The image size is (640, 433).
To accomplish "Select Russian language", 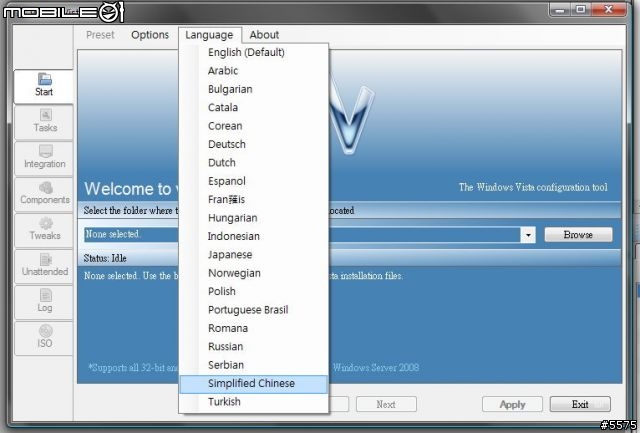I will [x=253, y=346].
